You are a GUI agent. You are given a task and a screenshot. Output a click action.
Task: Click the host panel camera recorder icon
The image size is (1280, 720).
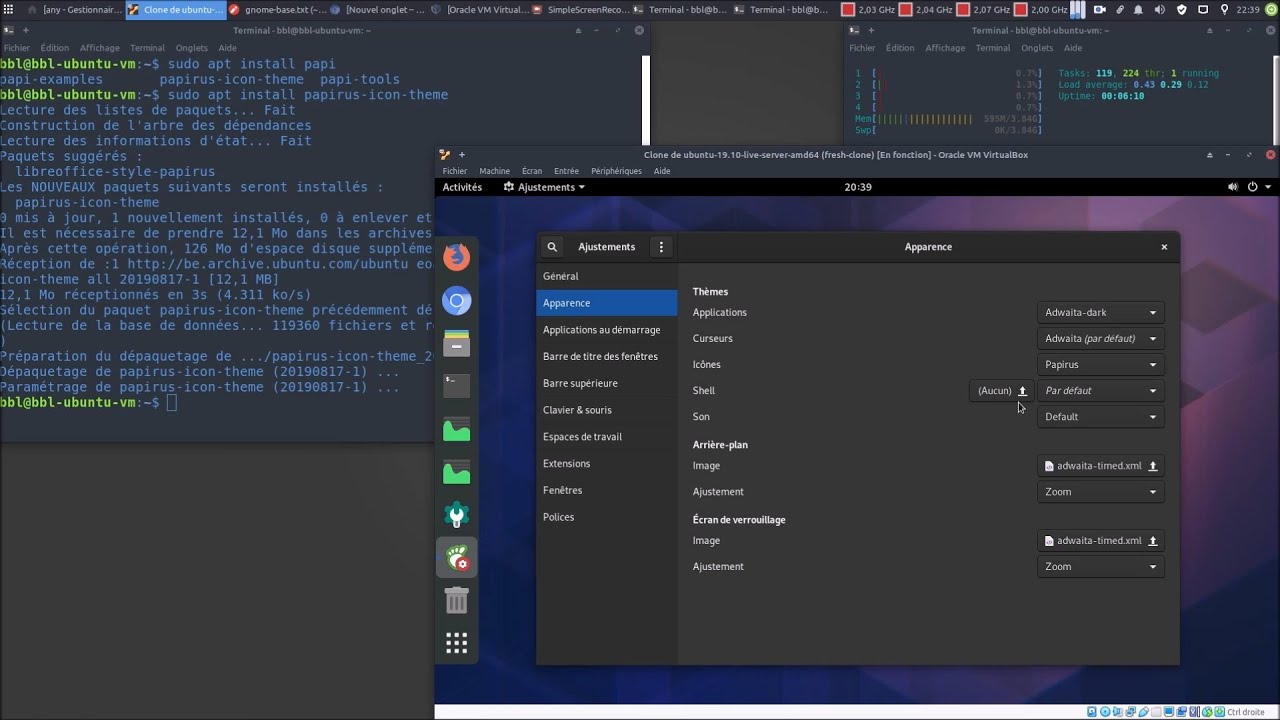(x=1099, y=10)
